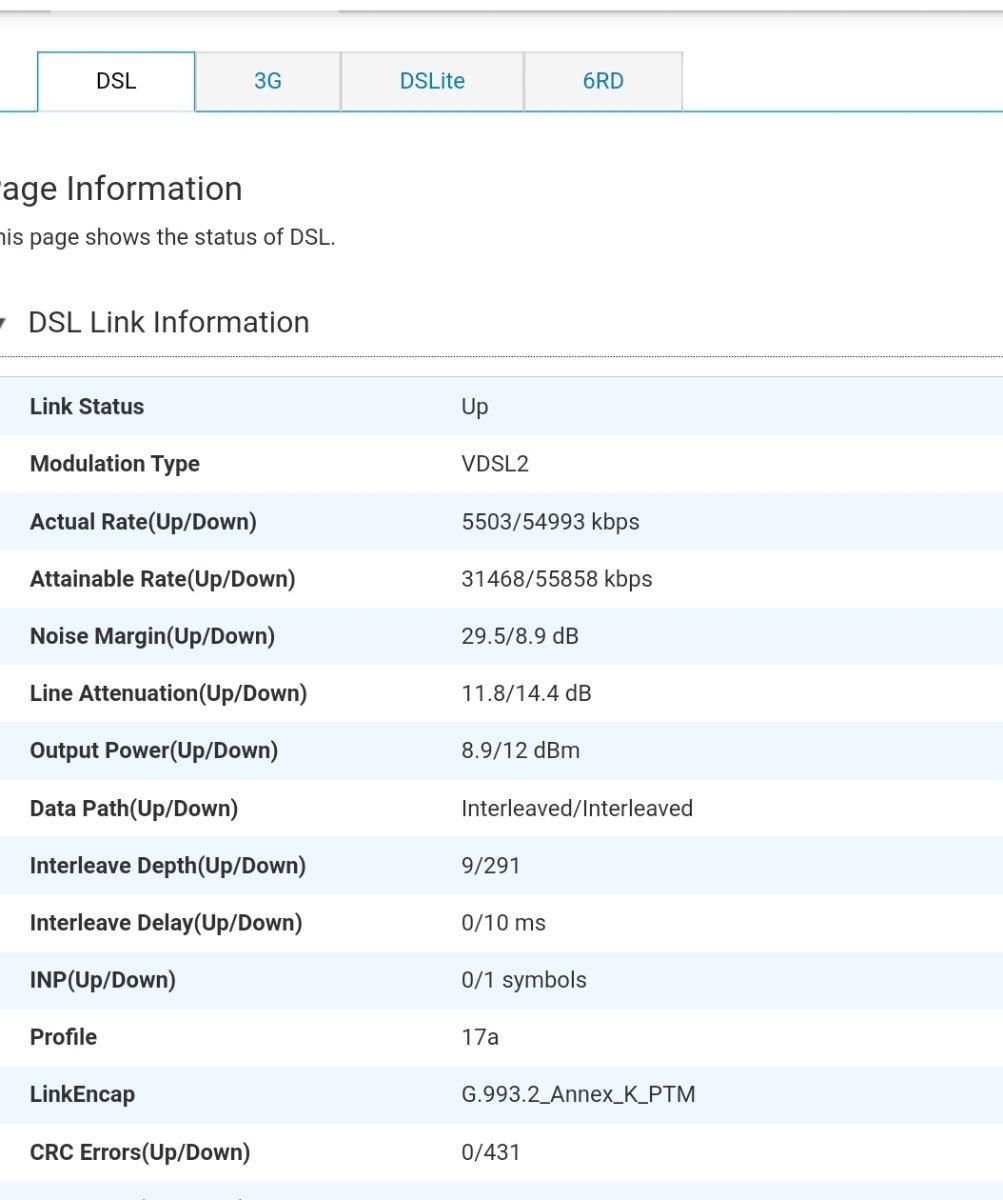
Task: Click the Interleave Depth(Up/Down) label
Action: (x=168, y=865)
